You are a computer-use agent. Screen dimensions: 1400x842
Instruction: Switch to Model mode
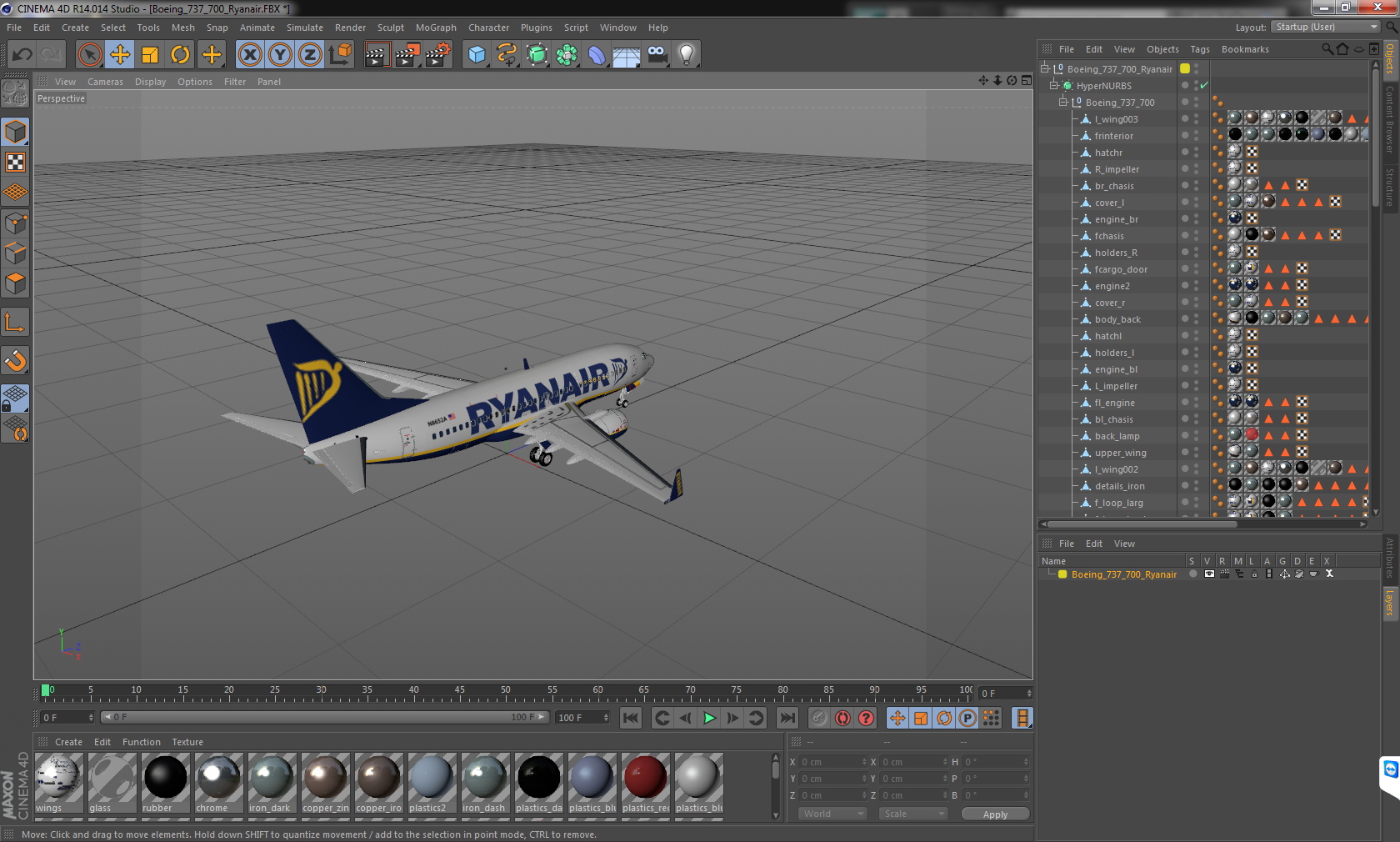coord(15,132)
